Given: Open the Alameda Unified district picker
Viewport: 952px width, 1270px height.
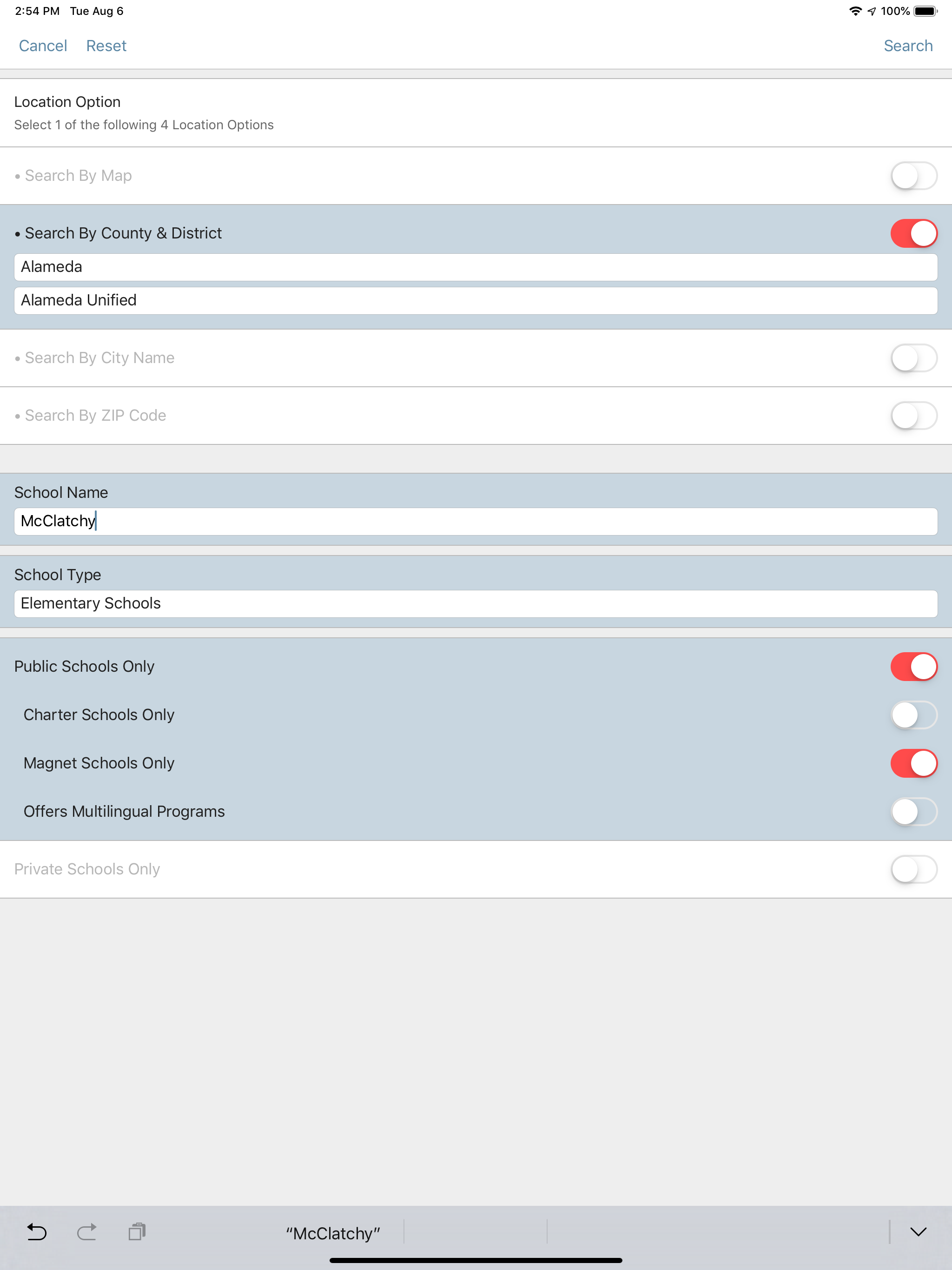Looking at the screenshot, I should (476, 300).
